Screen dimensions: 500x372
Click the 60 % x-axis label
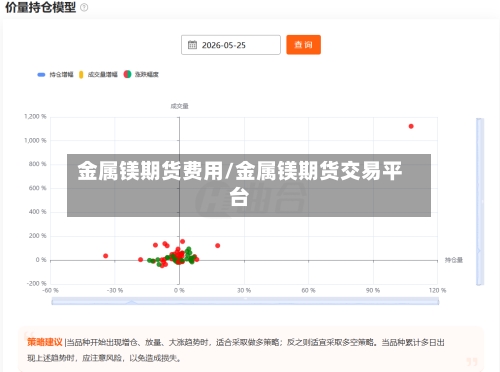308,290
